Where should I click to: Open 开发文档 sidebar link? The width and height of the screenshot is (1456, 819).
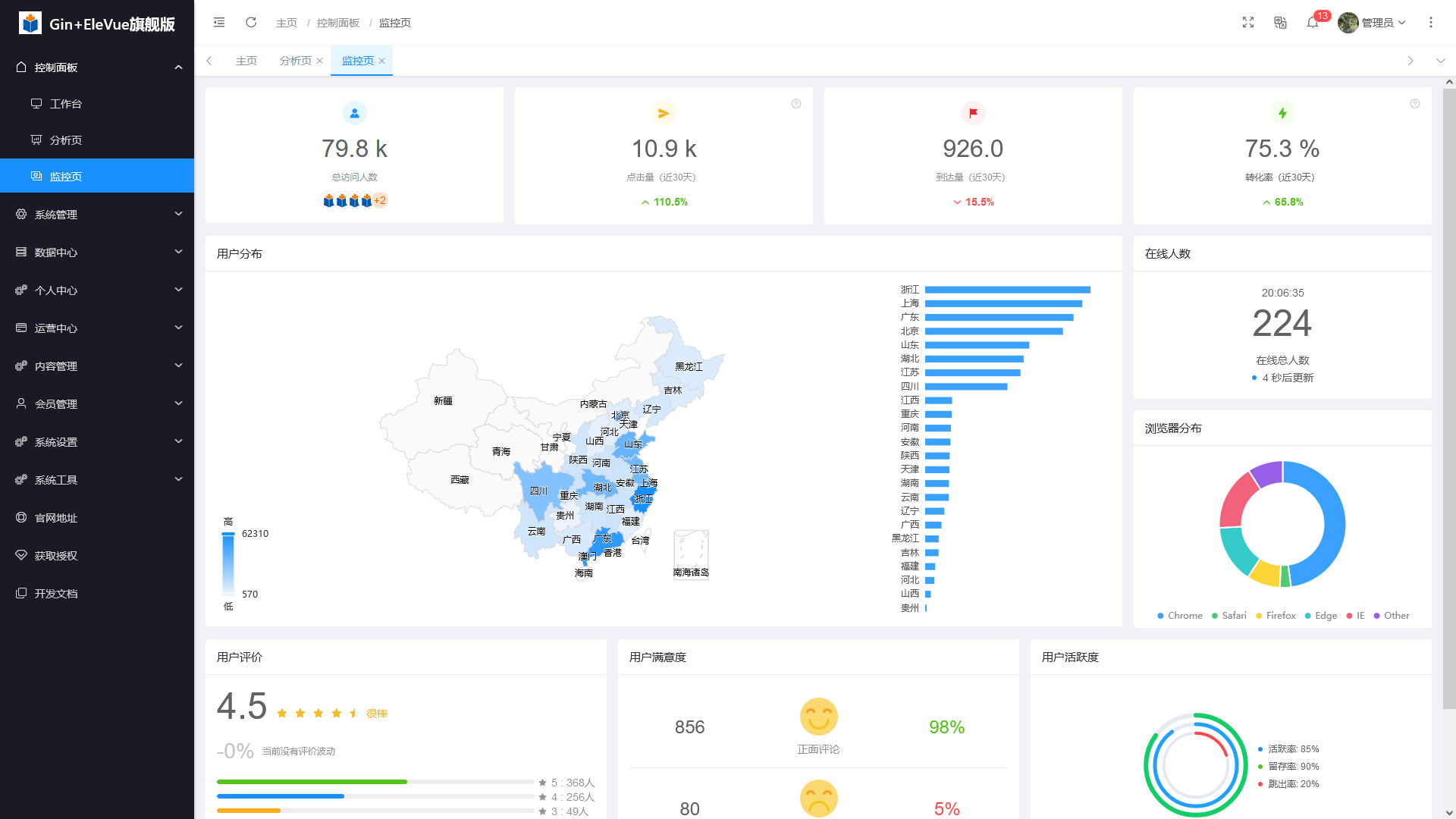(x=56, y=594)
